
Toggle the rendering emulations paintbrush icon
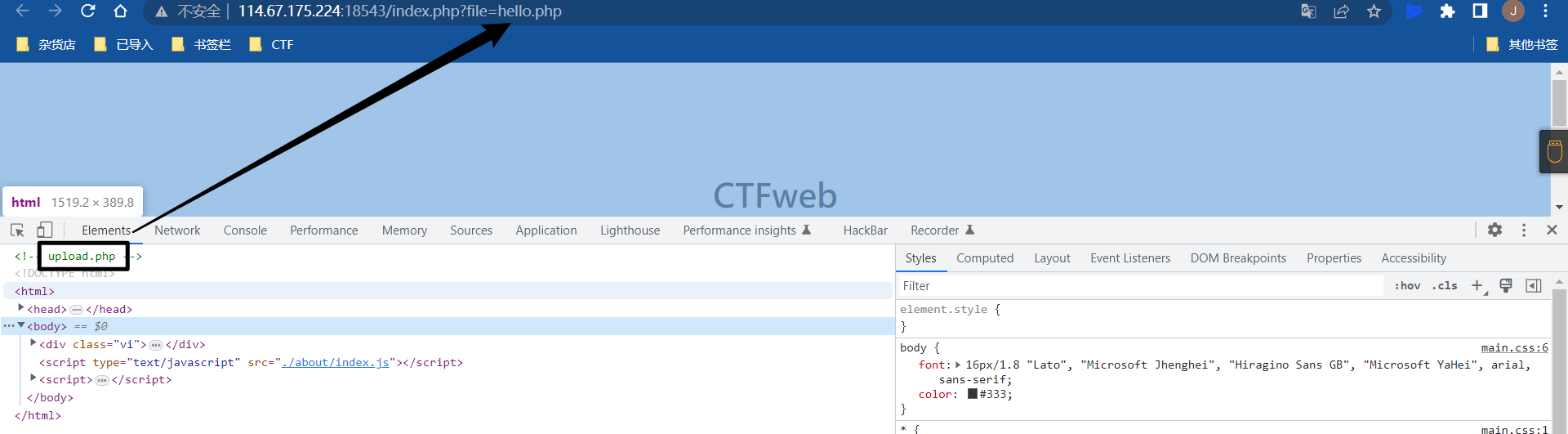1506,286
